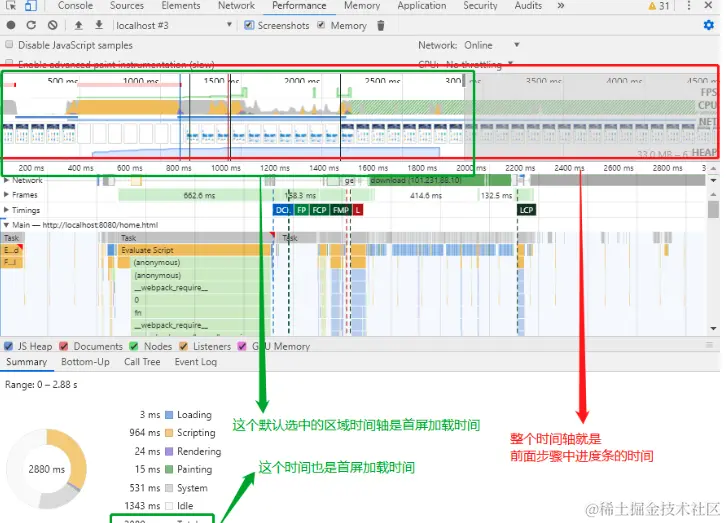Click the Loading legend color swatch
This screenshot has height=523, width=726.
click(x=169, y=415)
